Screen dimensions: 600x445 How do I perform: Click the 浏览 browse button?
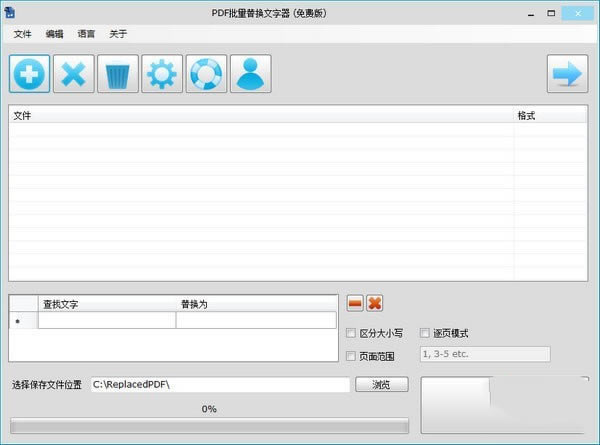pos(382,384)
